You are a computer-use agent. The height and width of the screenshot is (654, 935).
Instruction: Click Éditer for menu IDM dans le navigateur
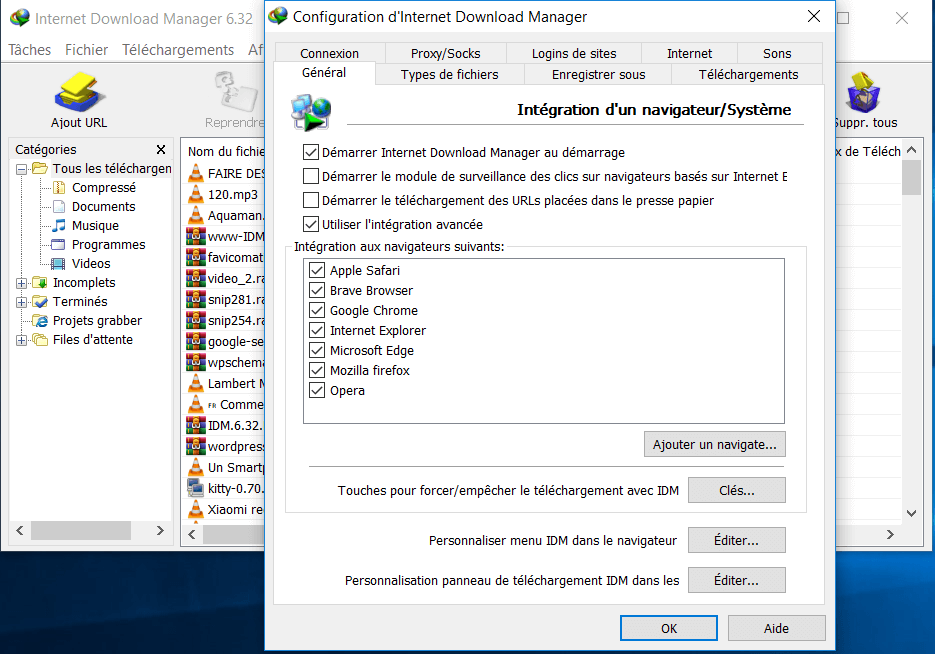point(736,540)
